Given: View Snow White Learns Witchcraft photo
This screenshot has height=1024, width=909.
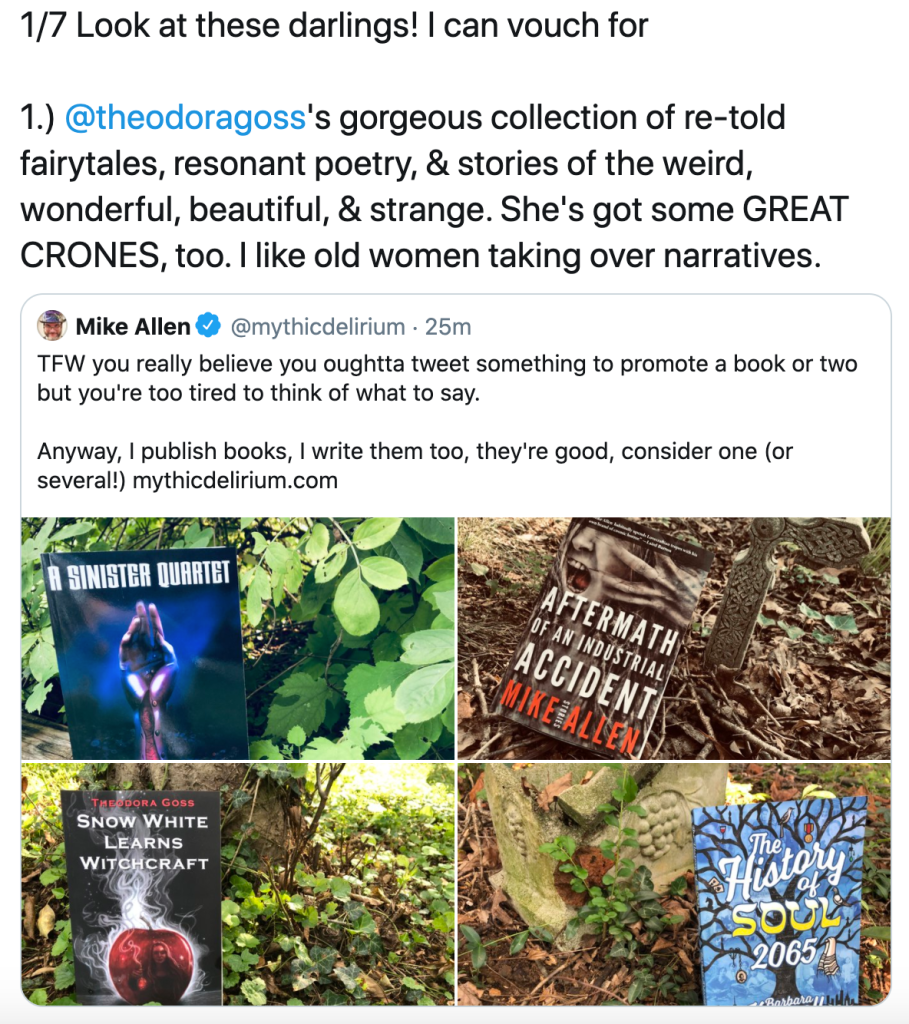Looking at the screenshot, I should tap(238, 884).
